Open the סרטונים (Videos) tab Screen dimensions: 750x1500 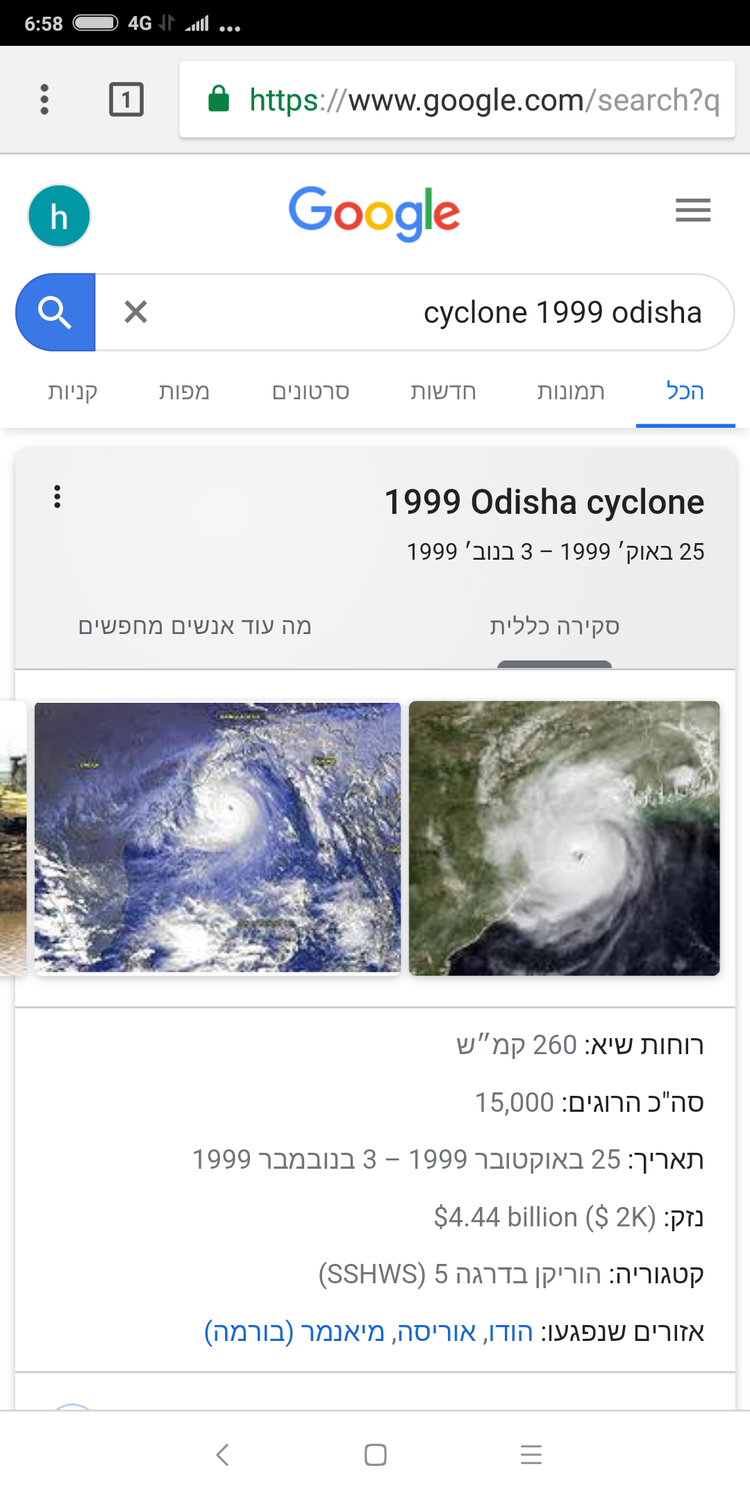pyautogui.click(x=311, y=391)
